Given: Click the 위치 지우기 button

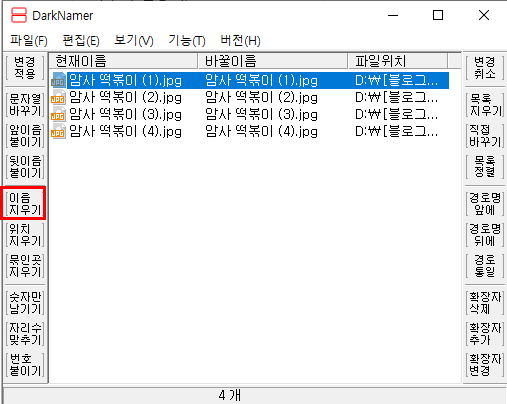Looking at the screenshot, I should 25,235.
